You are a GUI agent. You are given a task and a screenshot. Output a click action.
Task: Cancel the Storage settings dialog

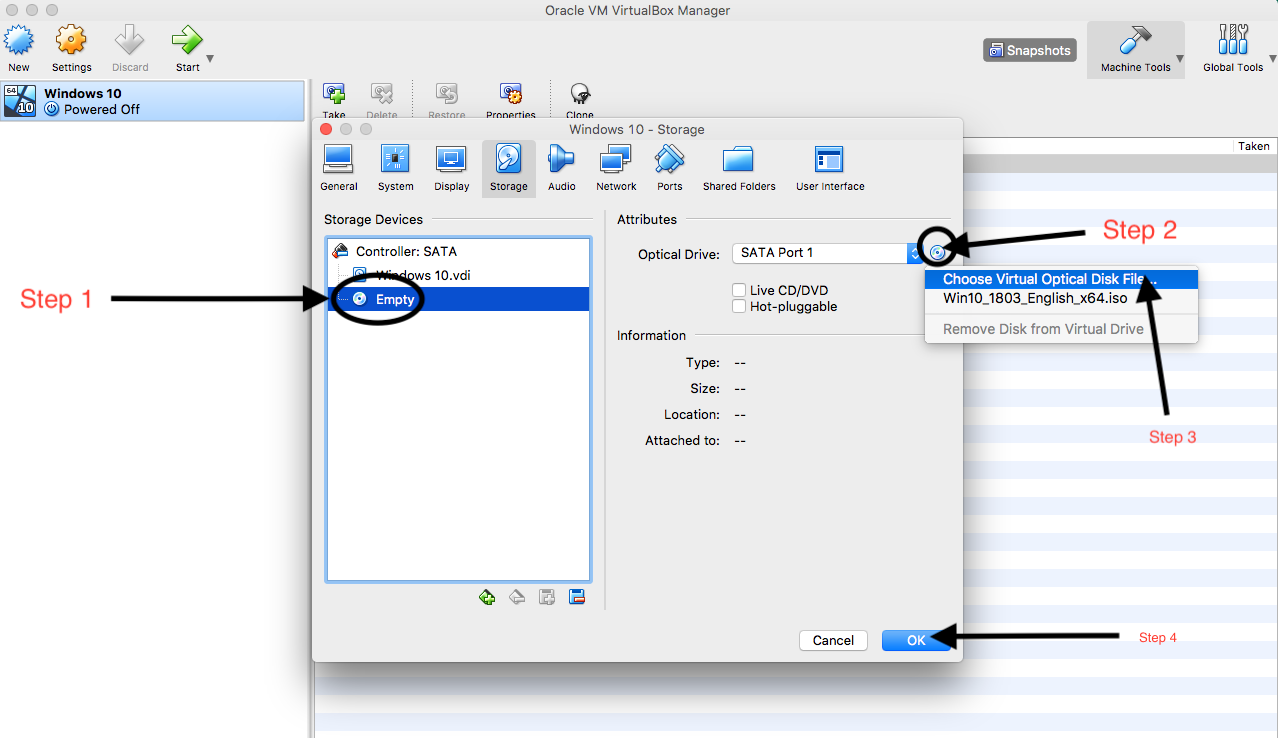coord(833,641)
